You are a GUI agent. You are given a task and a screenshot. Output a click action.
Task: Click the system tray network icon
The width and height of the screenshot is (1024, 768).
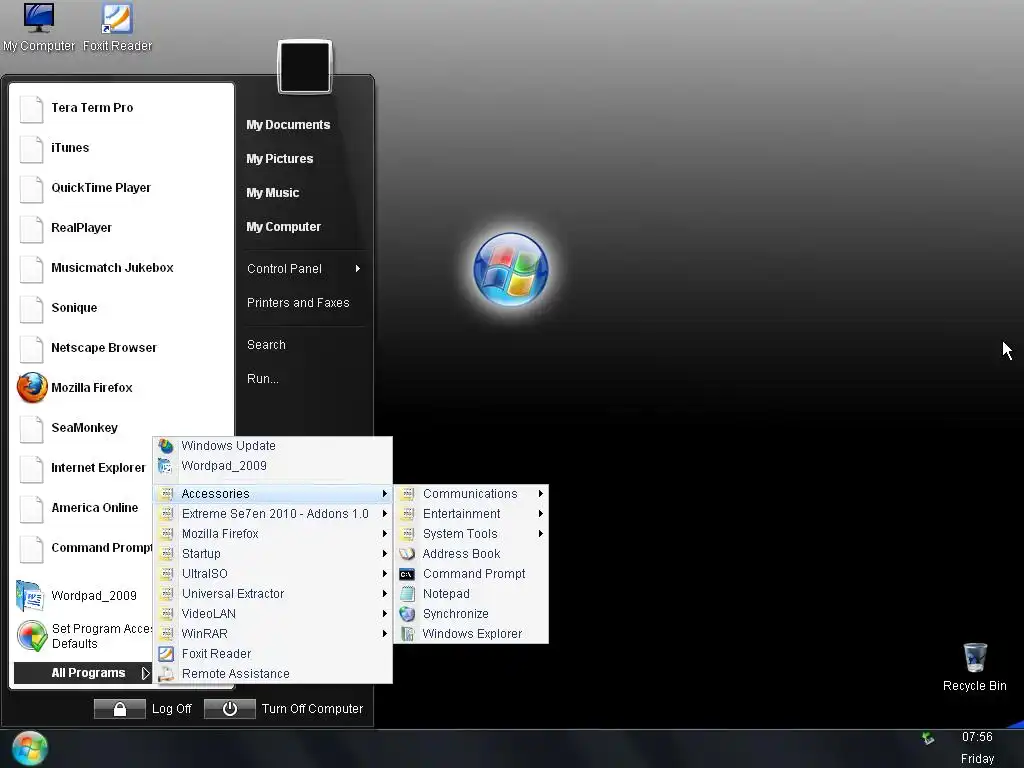928,739
